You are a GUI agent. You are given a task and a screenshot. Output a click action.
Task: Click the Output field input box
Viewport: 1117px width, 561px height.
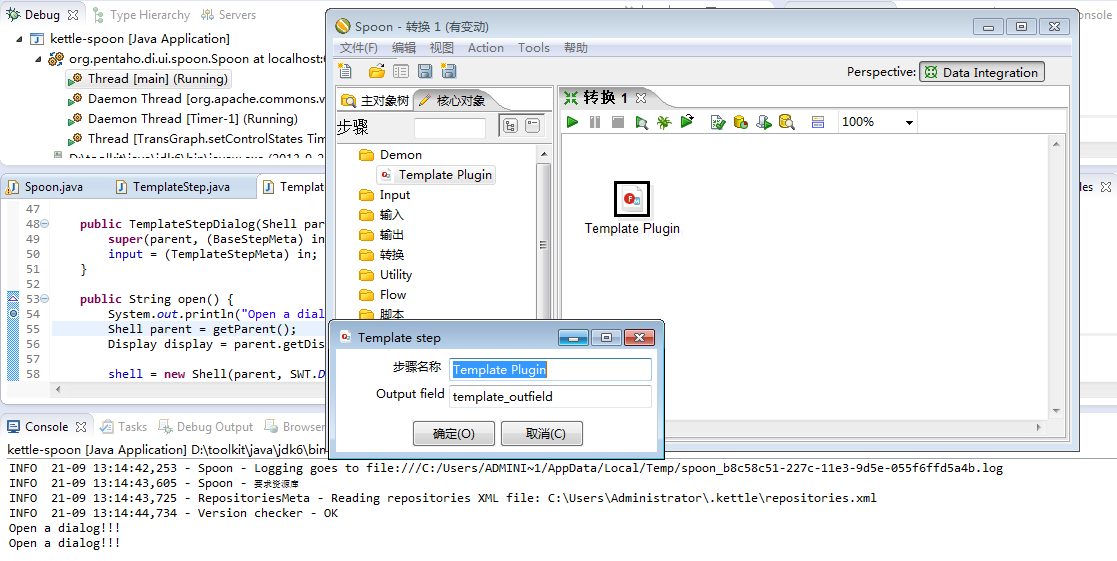point(550,397)
